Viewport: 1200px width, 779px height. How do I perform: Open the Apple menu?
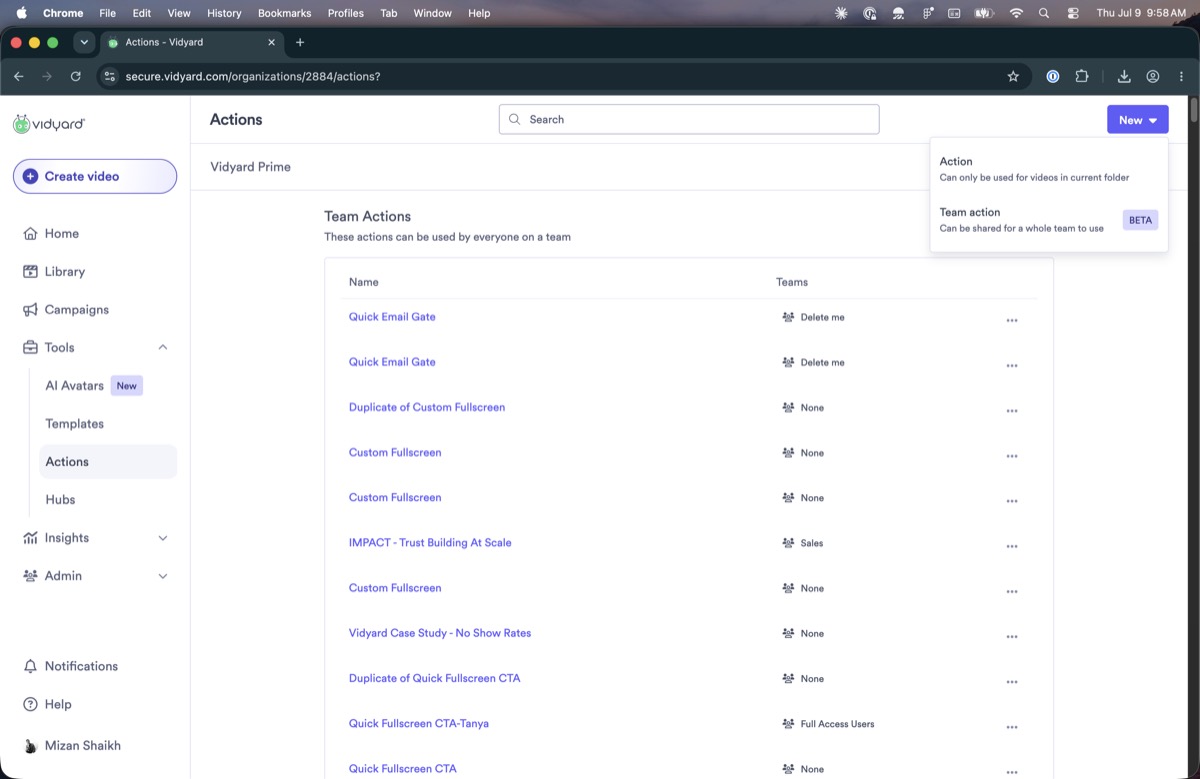[21, 13]
